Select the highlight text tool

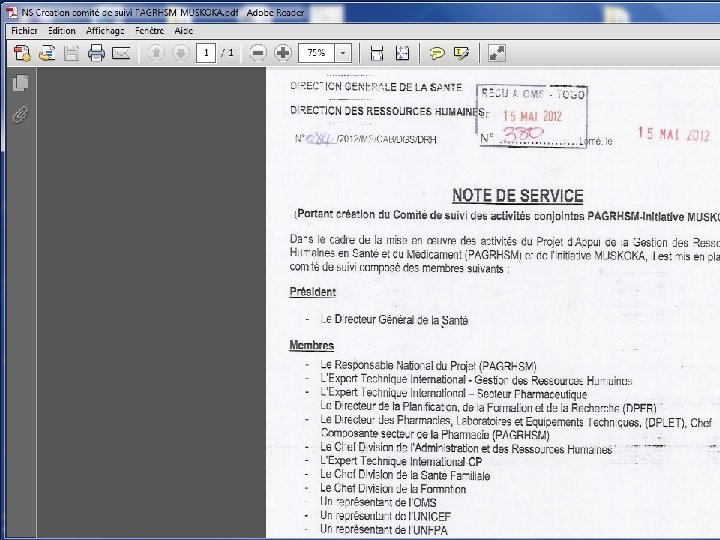461,53
